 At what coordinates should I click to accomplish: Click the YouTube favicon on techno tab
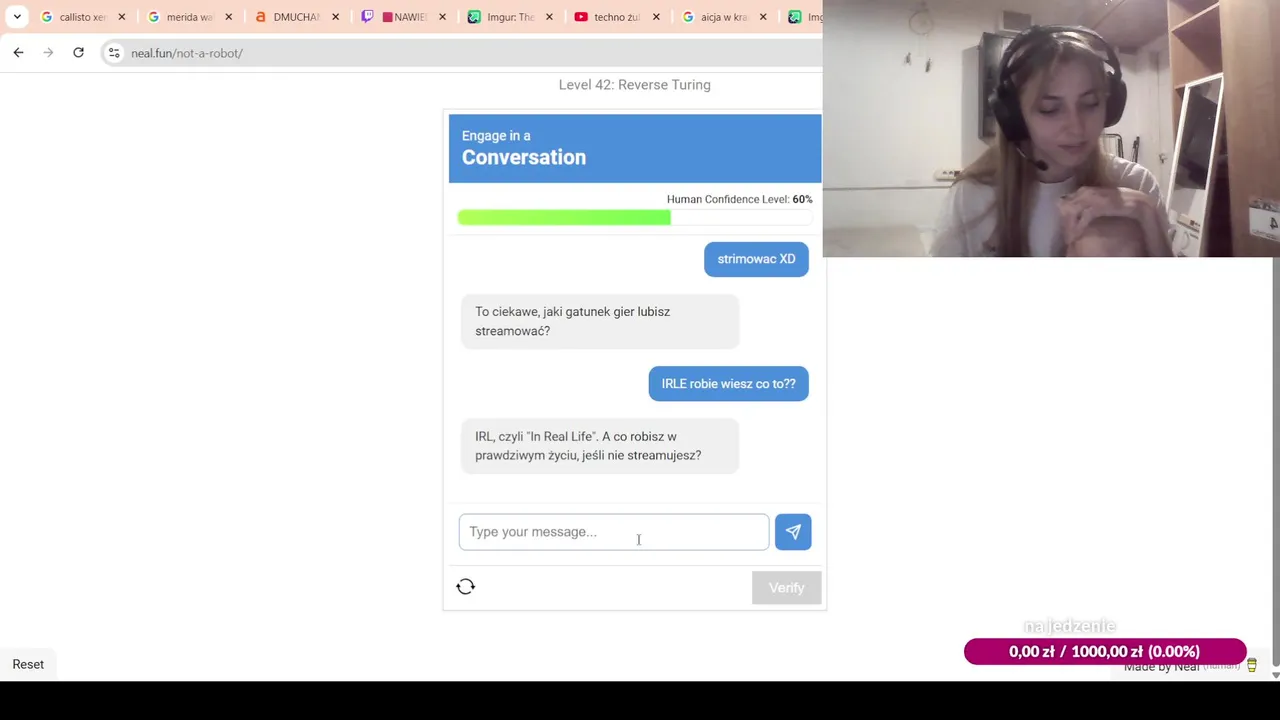pyautogui.click(x=581, y=17)
